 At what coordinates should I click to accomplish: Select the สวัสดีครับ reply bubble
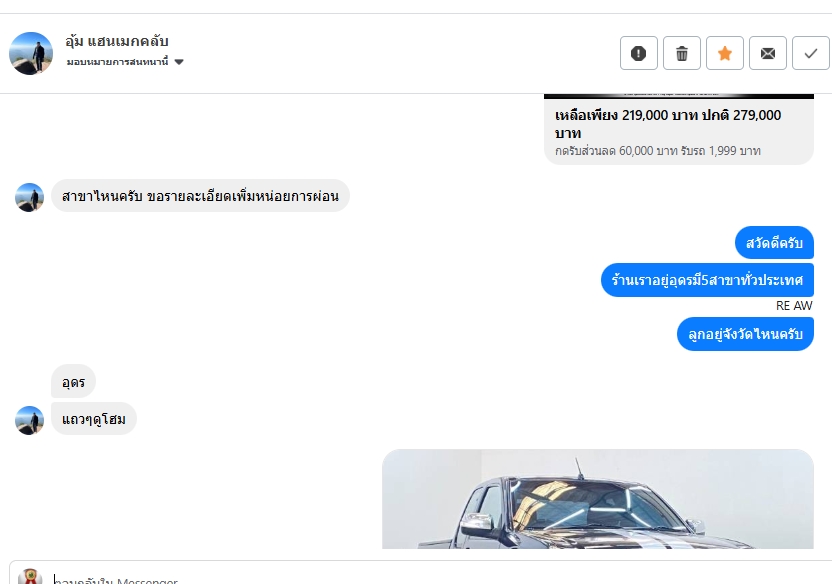[774, 243]
